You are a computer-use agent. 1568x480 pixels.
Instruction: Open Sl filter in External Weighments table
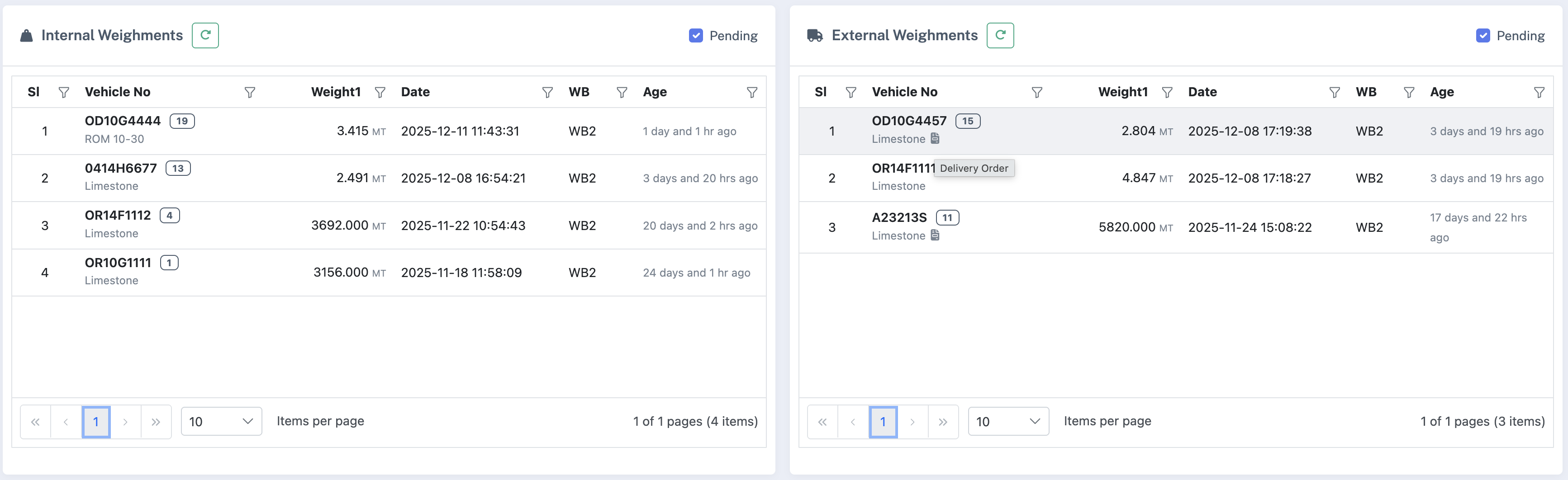[851, 93]
